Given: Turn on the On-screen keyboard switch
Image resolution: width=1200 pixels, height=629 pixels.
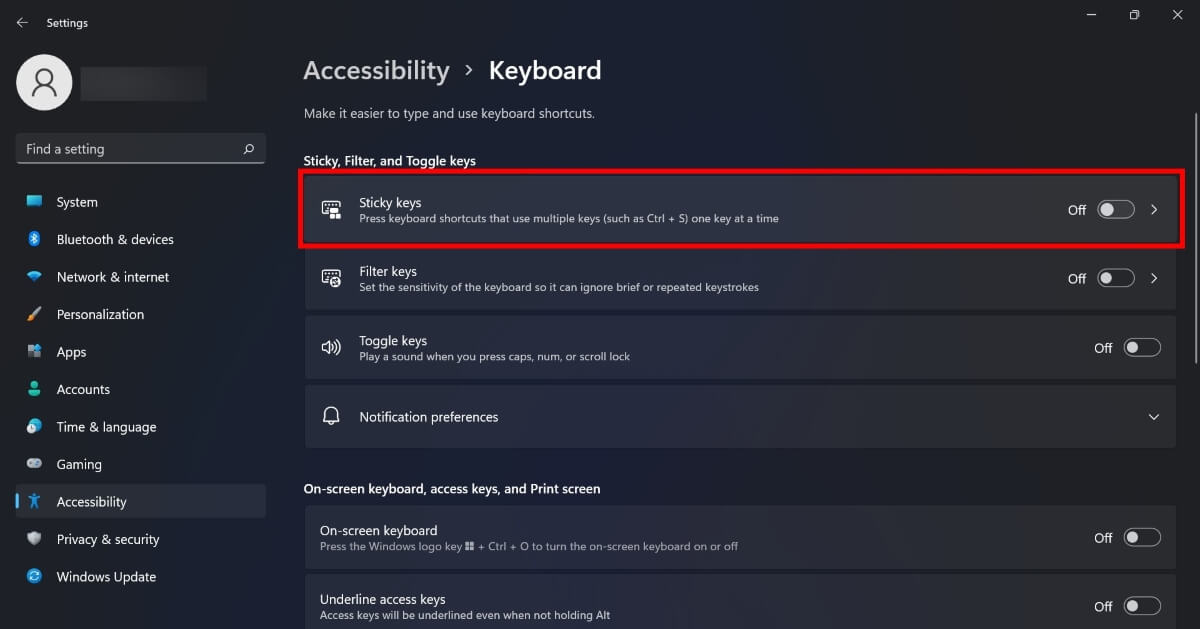Looking at the screenshot, I should click(x=1142, y=538).
